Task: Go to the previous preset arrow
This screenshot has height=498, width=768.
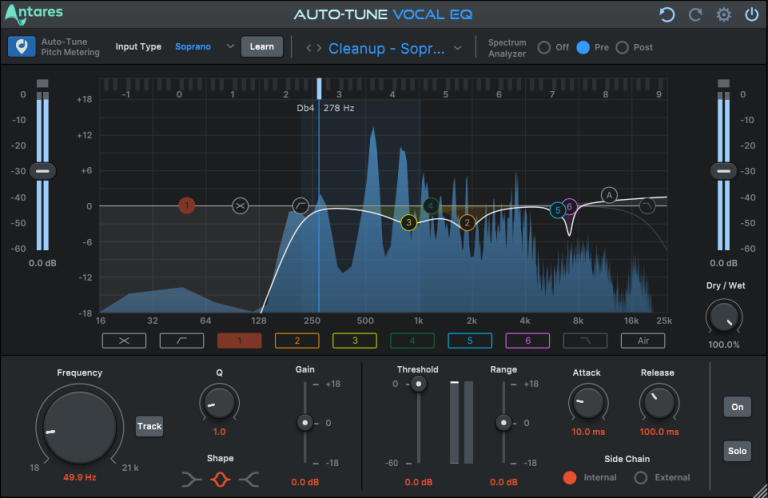Action: (309, 47)
